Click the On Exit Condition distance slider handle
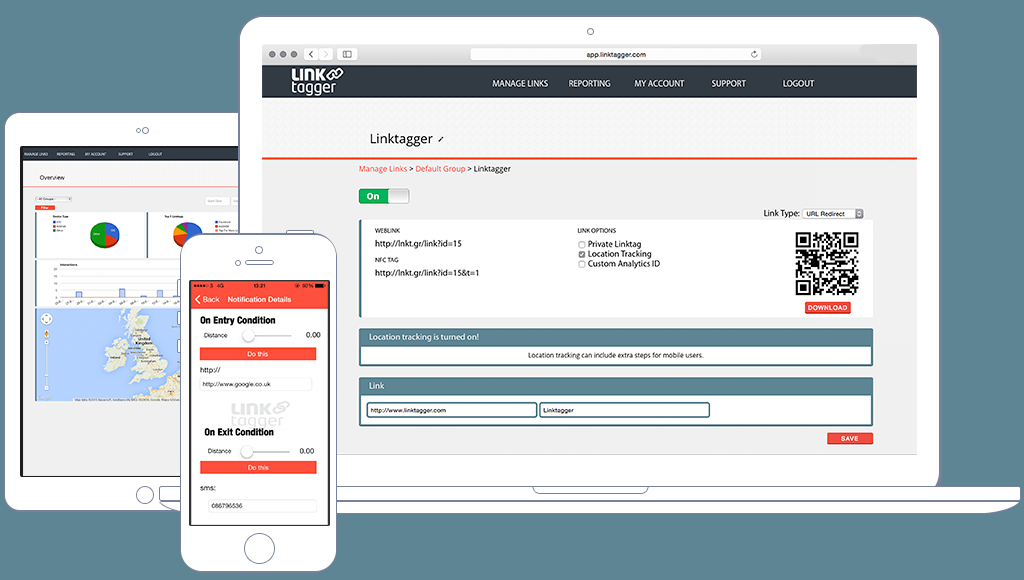This screenshot has width=1024, height=580. click(246, 451)
